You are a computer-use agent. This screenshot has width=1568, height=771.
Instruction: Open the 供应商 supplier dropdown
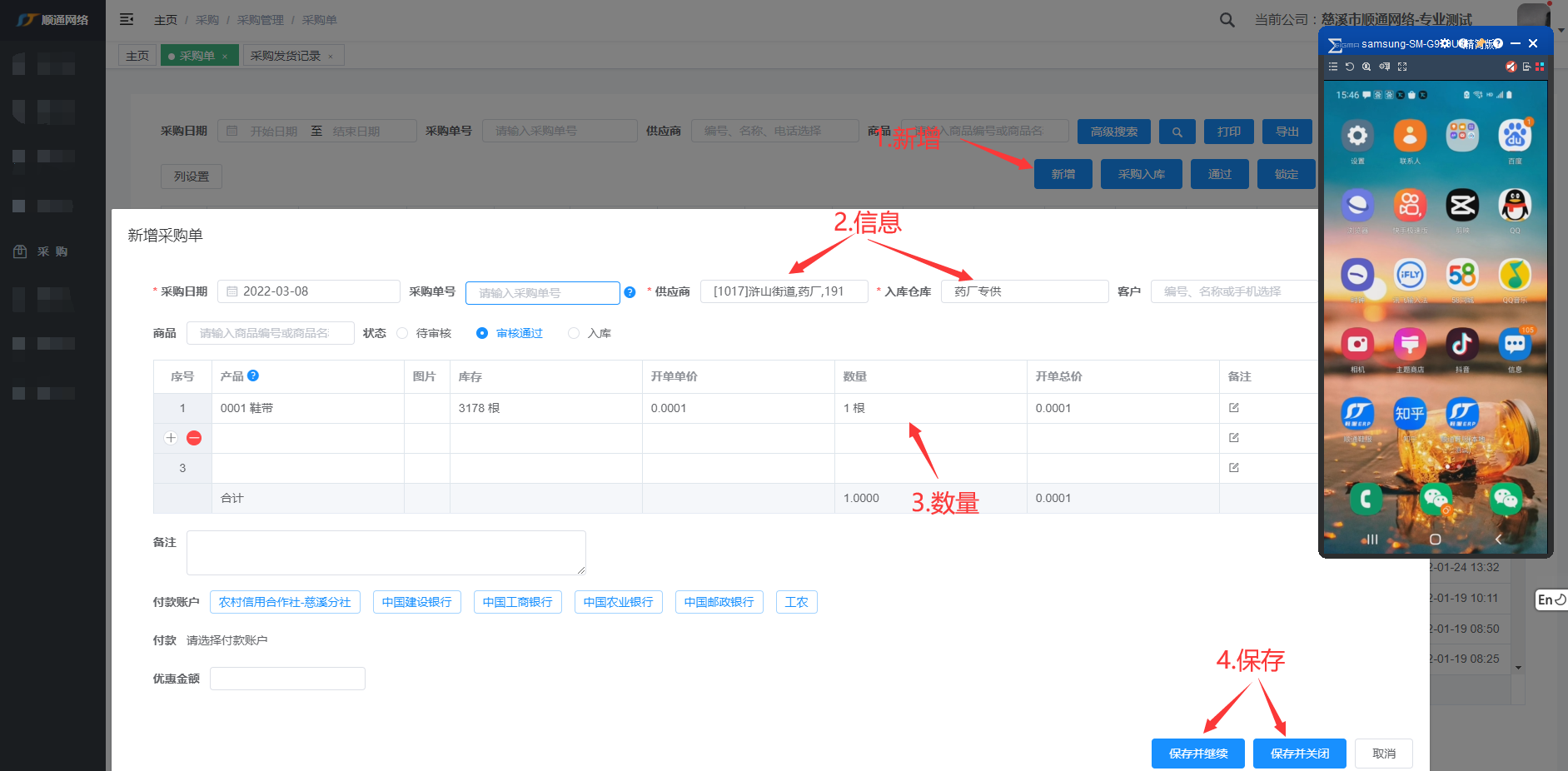[x=784, y=291]
